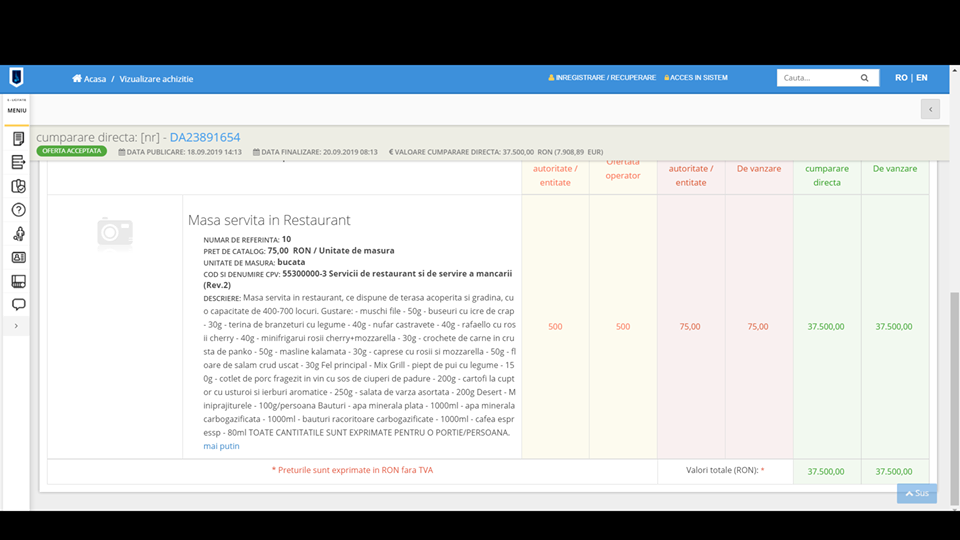
Task: Open the help question mark icon
Action: [x=18, y=210]
